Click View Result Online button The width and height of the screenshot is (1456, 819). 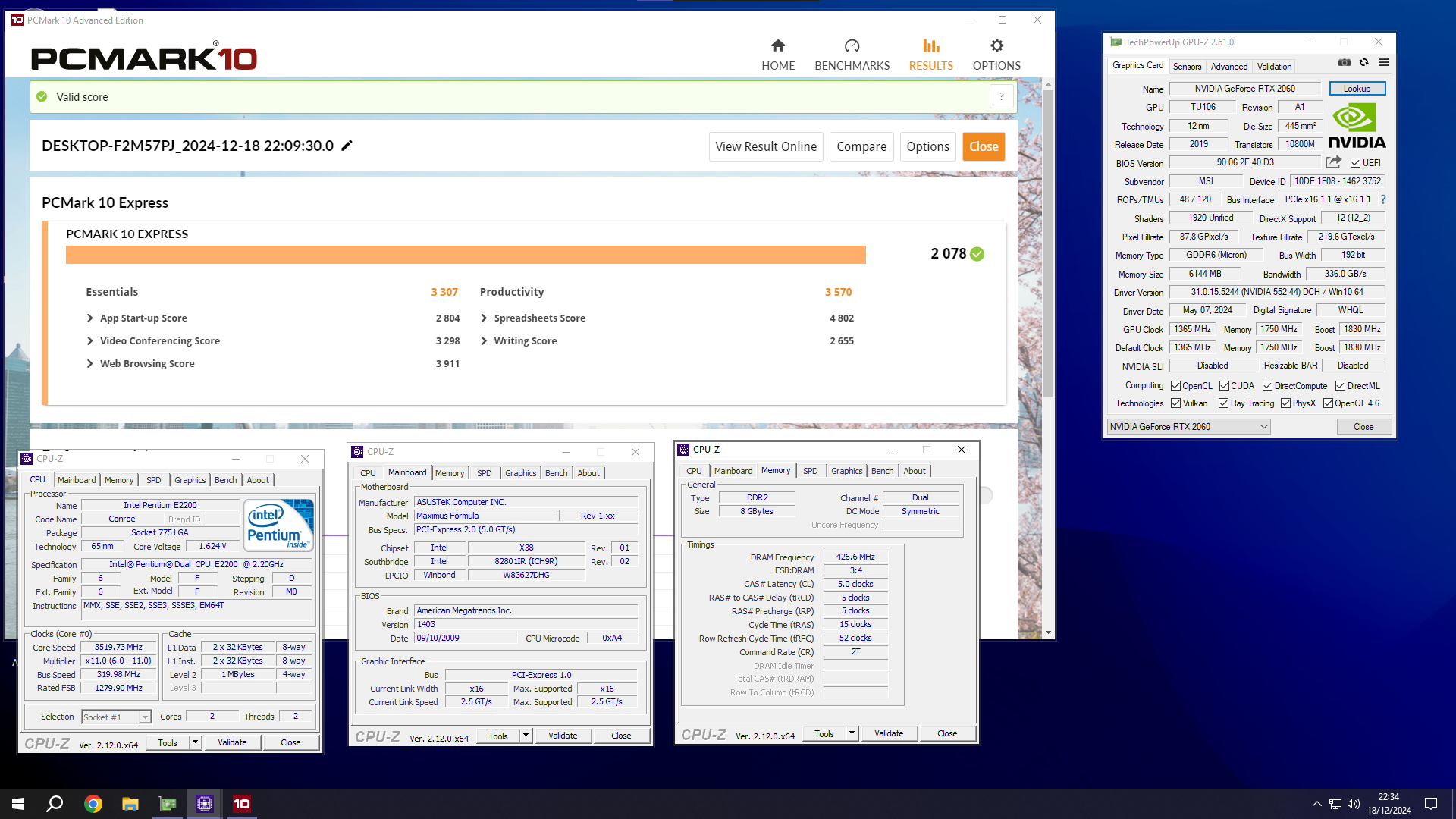(x=766, y=146)
